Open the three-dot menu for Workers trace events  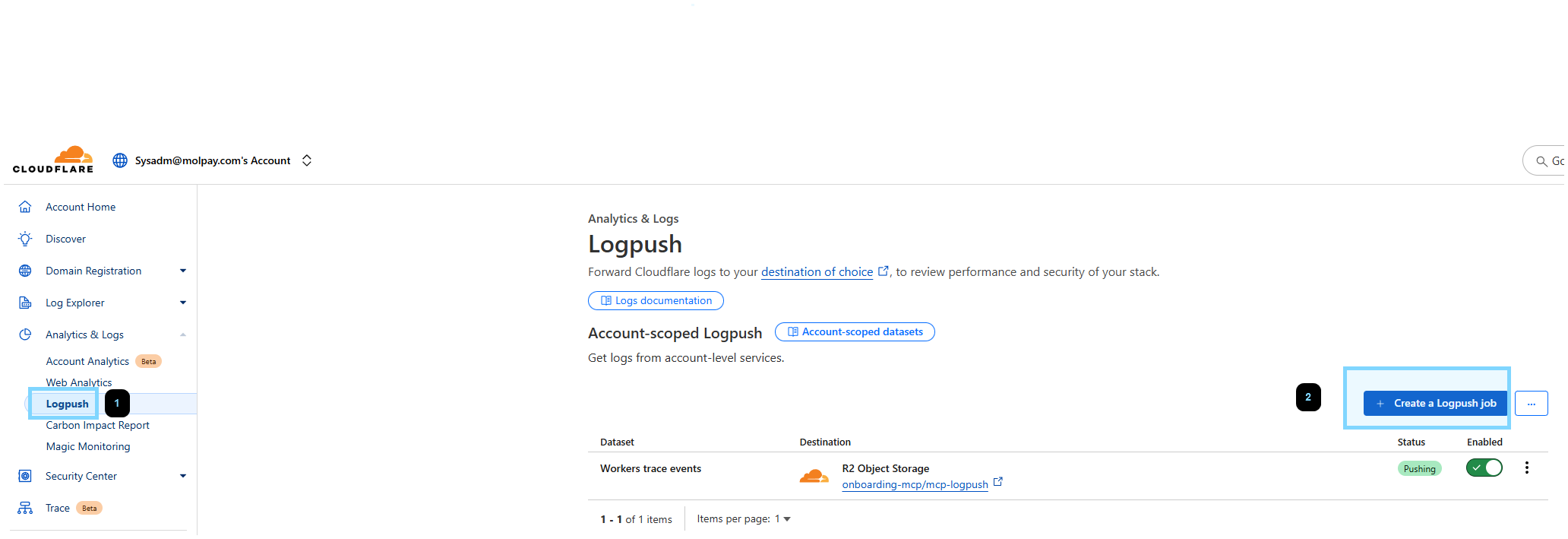click(1527, 468)
